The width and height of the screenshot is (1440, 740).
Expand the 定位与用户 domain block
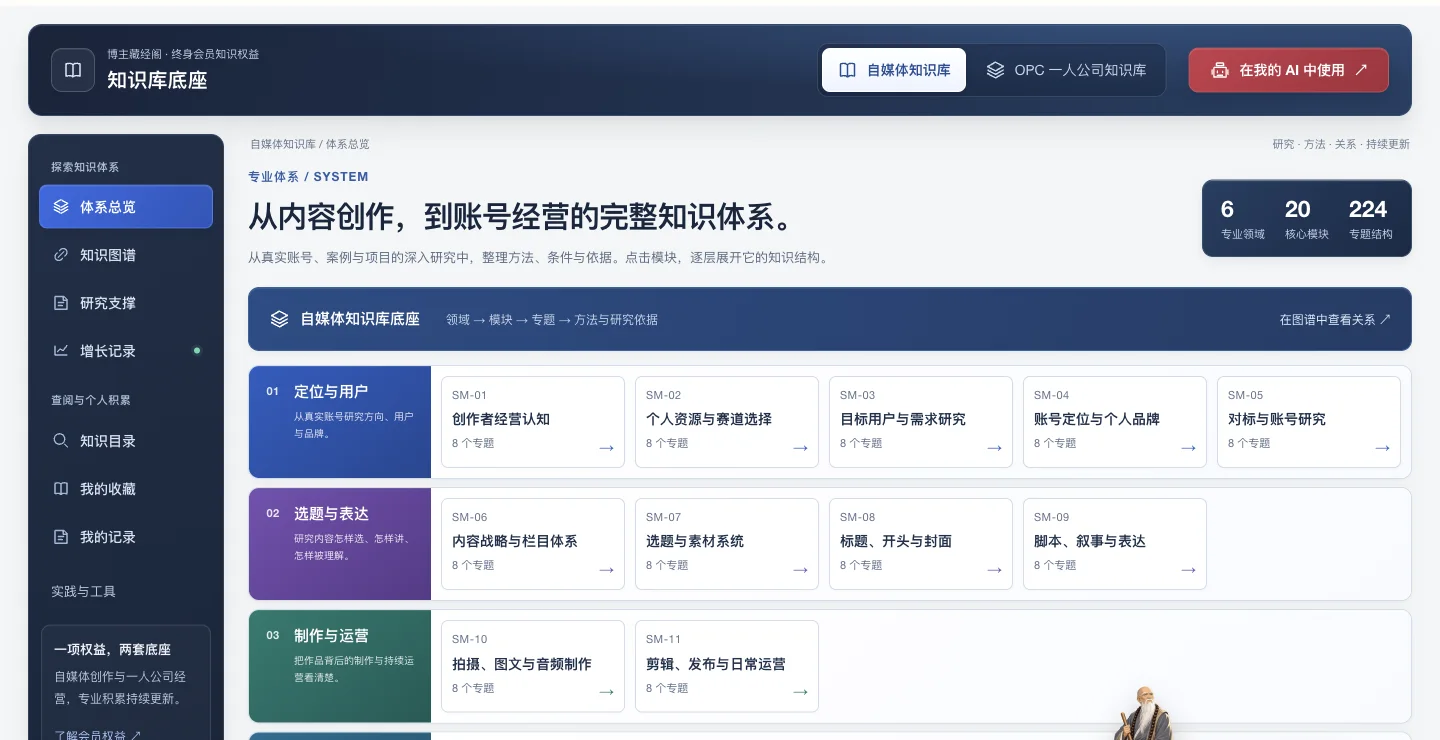click(x=340, y=422)
